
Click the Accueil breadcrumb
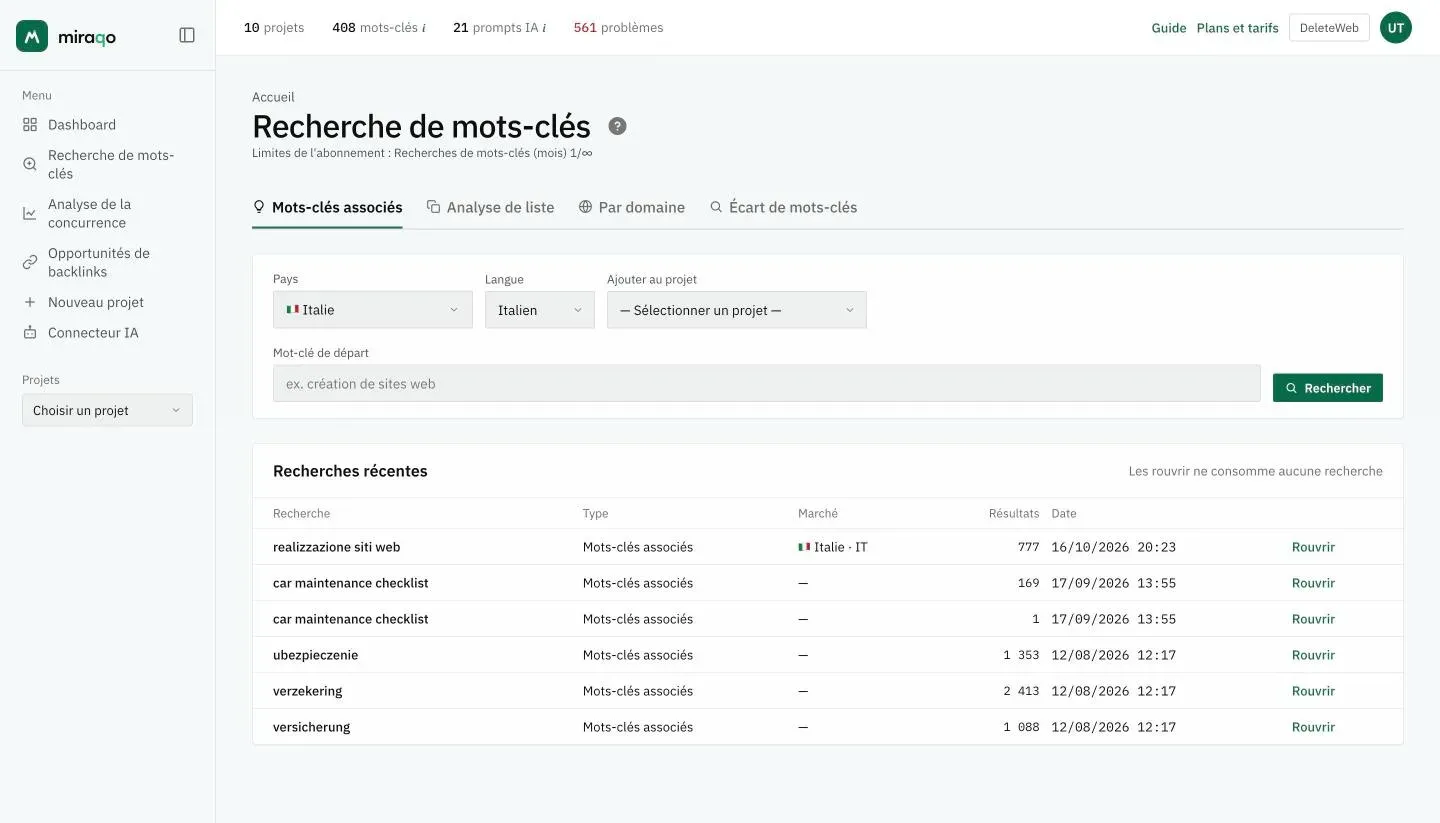coord(273,97)
